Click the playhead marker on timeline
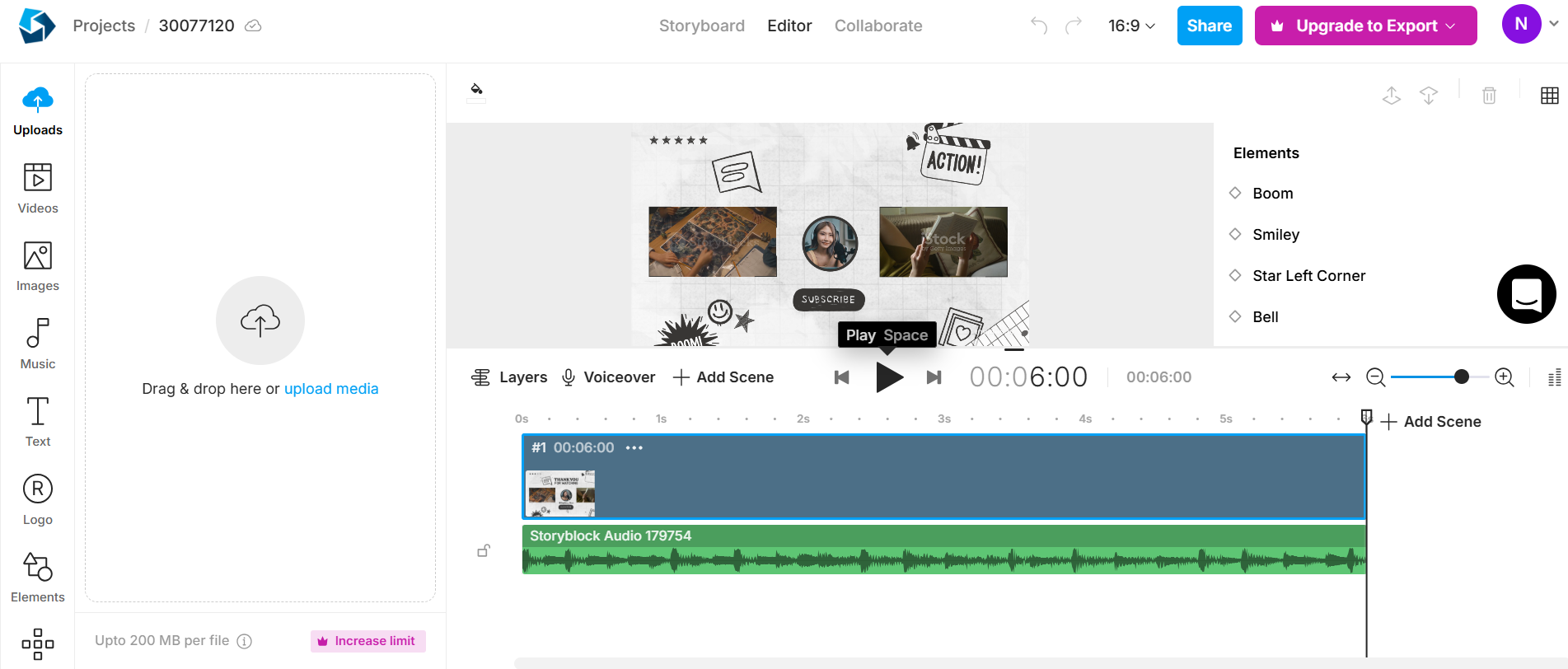1568x669 pixels. coord(1367,417)
